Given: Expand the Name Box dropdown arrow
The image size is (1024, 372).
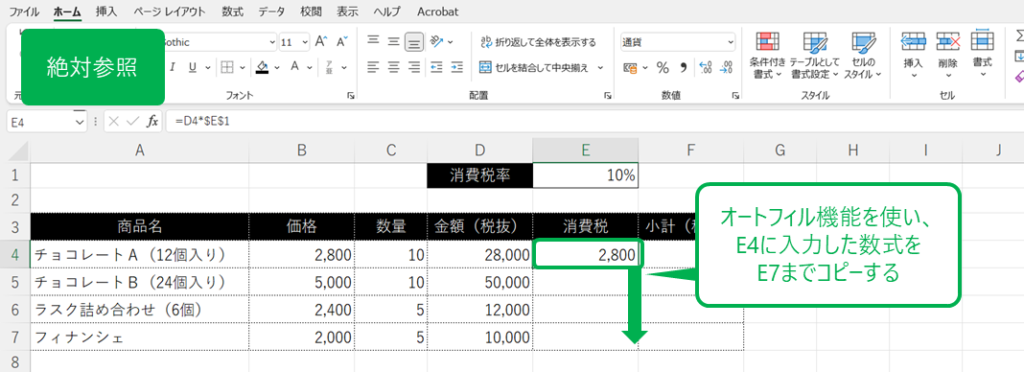Looking at the screenshot, I should pyautogui.click(x=80, y=121).
